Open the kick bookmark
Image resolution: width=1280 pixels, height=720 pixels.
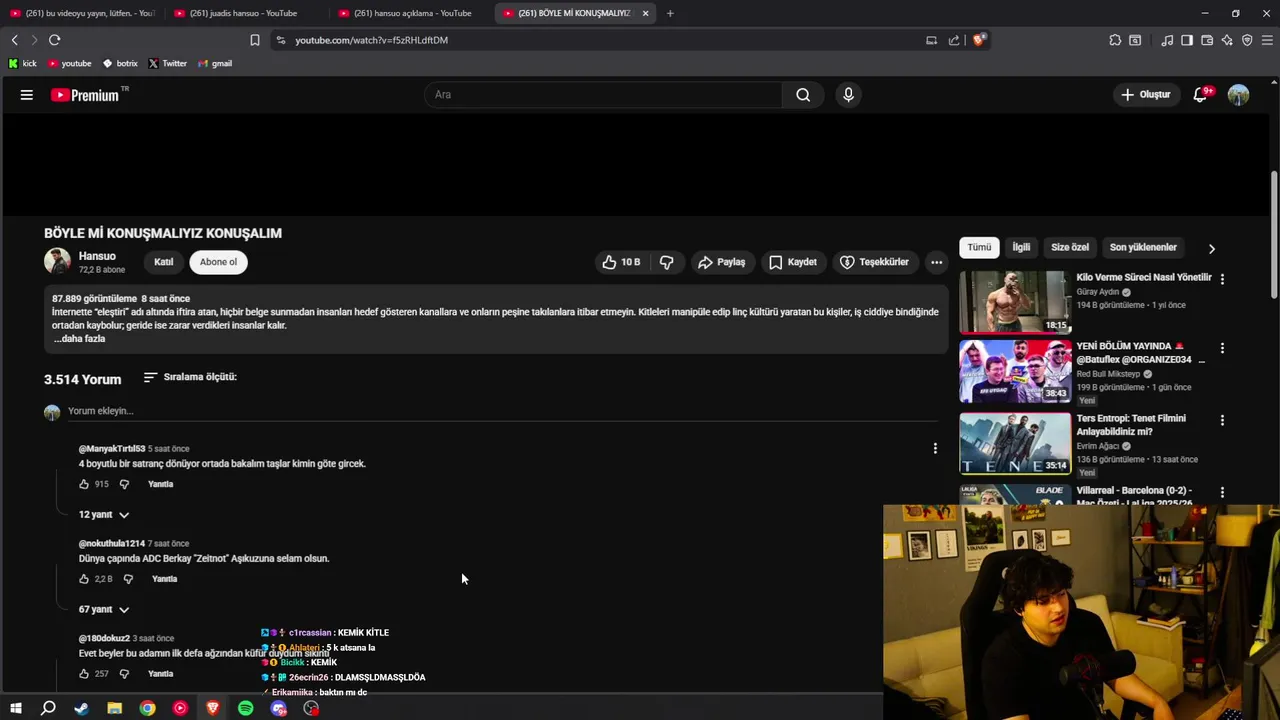click(22, 63)
